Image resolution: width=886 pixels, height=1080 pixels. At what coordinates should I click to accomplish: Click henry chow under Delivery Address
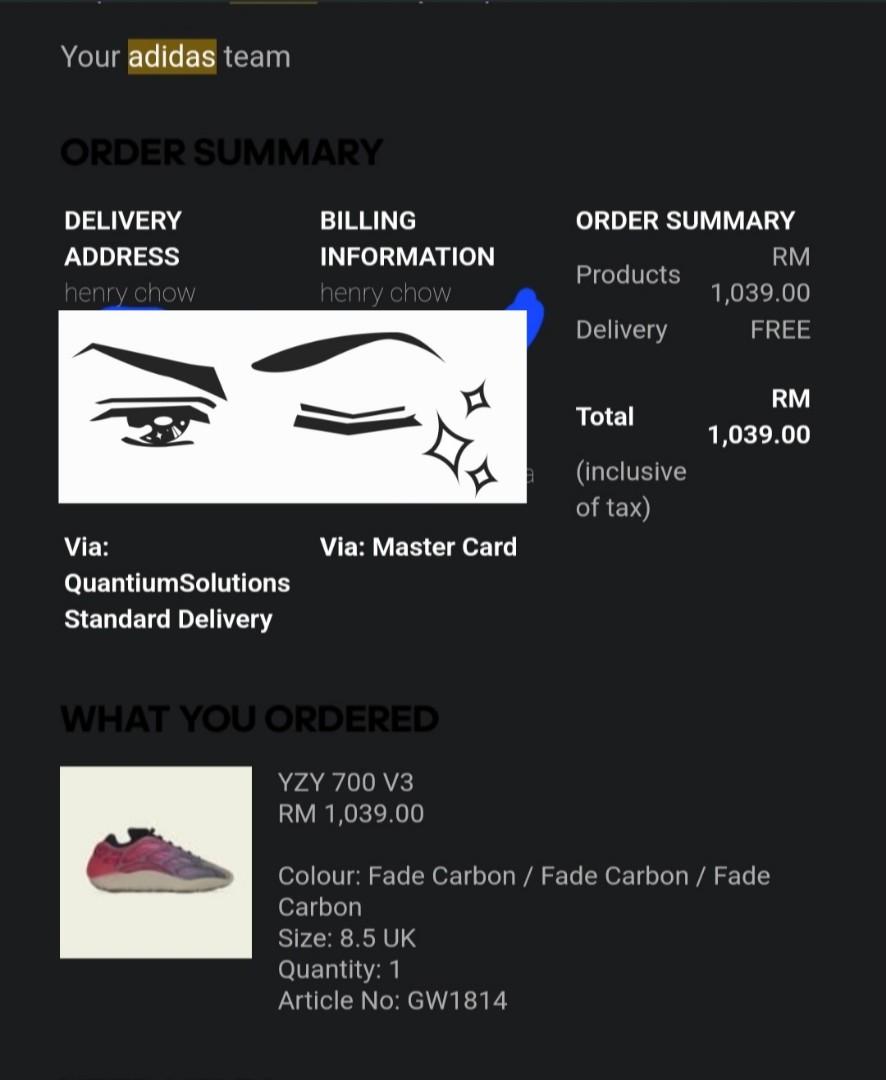[x=130, y=293]
